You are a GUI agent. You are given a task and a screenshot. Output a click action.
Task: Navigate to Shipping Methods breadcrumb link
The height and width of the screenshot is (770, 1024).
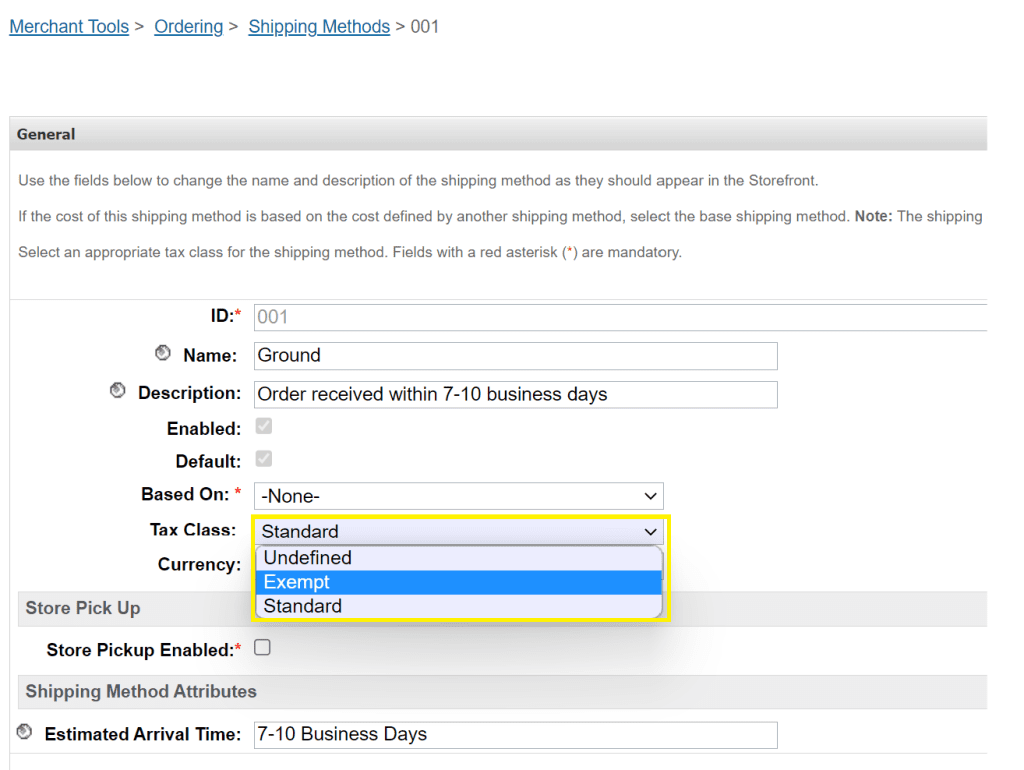coord(319,27)
